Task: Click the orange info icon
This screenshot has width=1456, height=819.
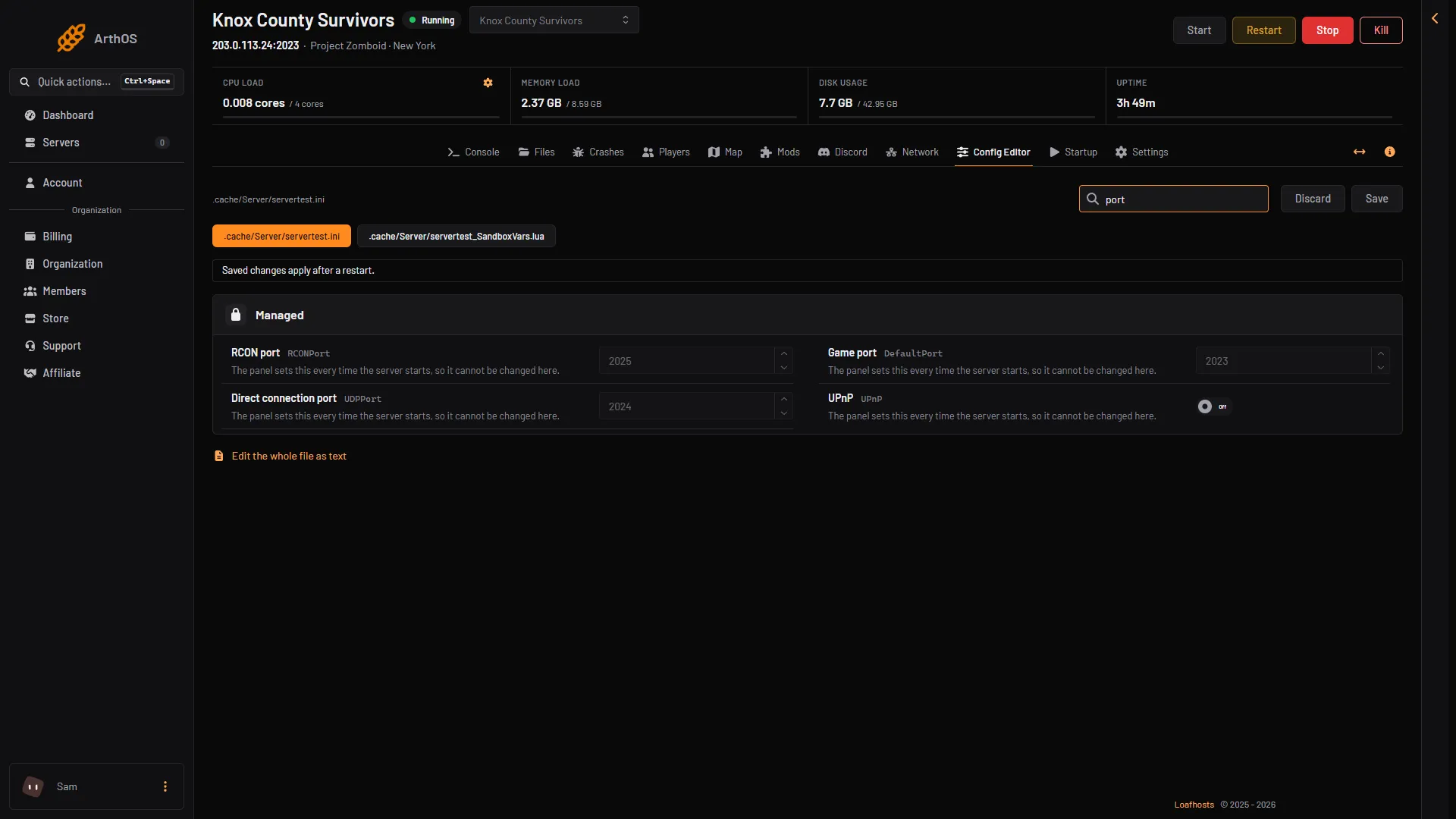Action: 1390,152
